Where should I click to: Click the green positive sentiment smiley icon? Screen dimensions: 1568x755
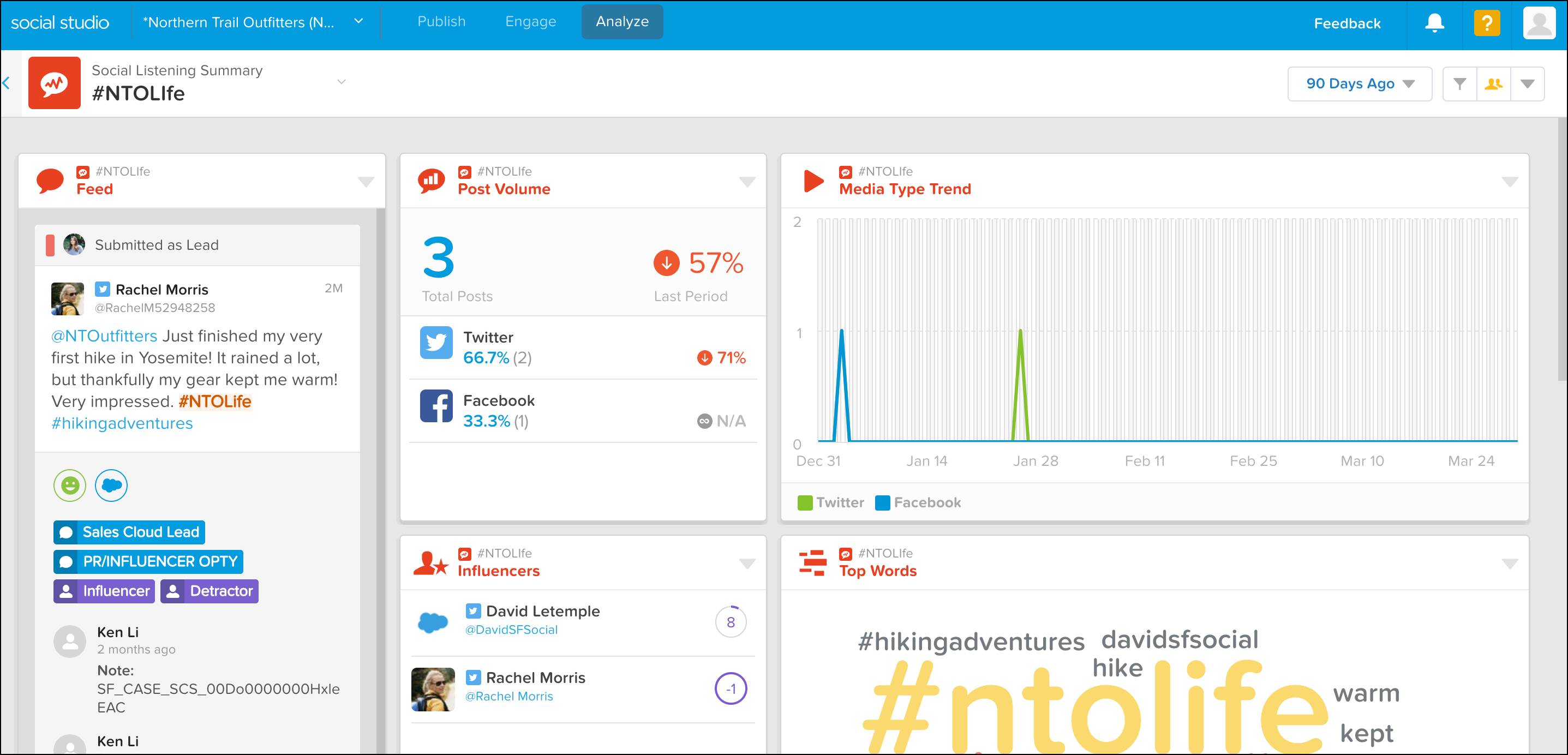[69, 486]
